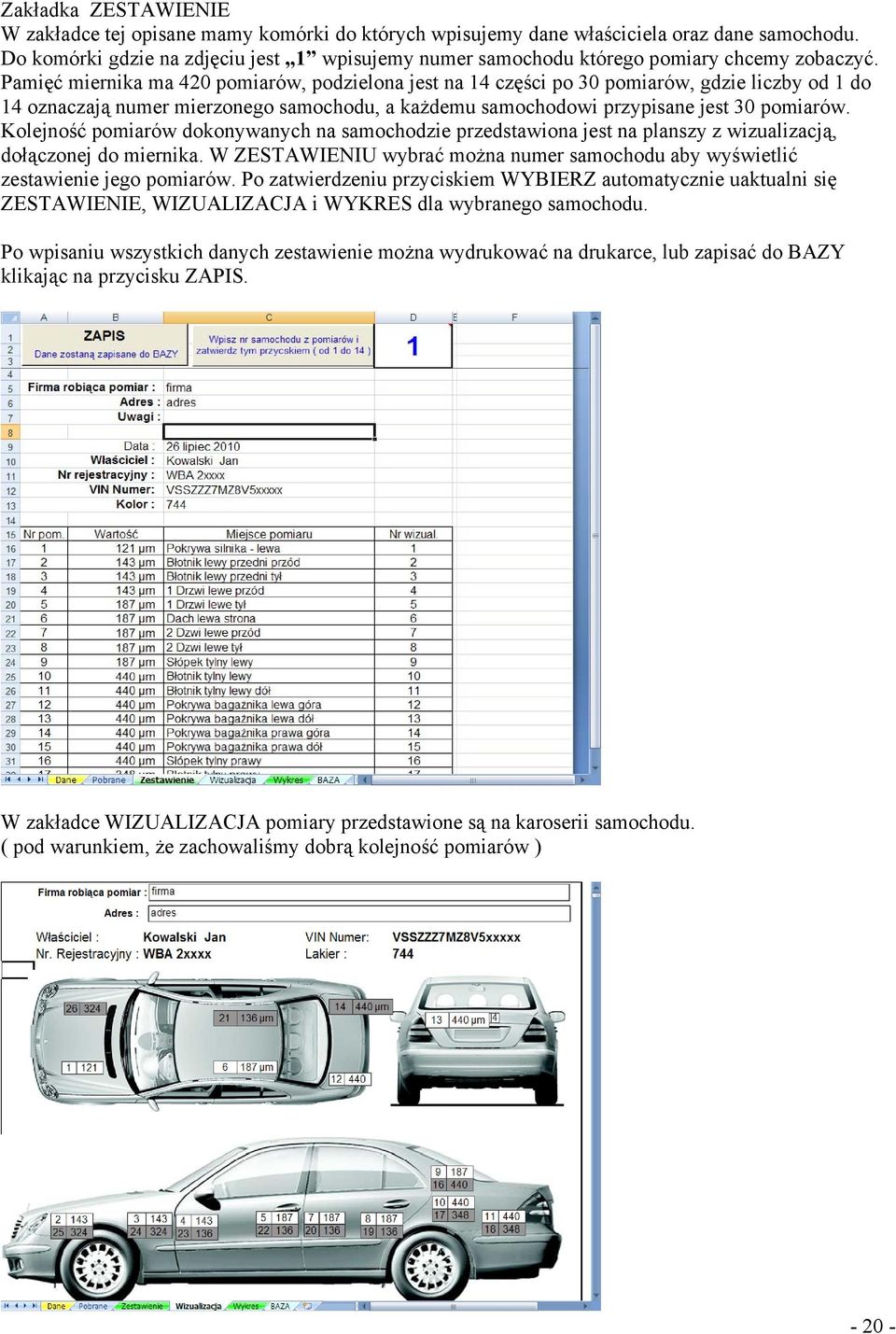Click first-sheet navigation arrow in upper spreadsheet

pyautogui.click(x=8, y=779)
